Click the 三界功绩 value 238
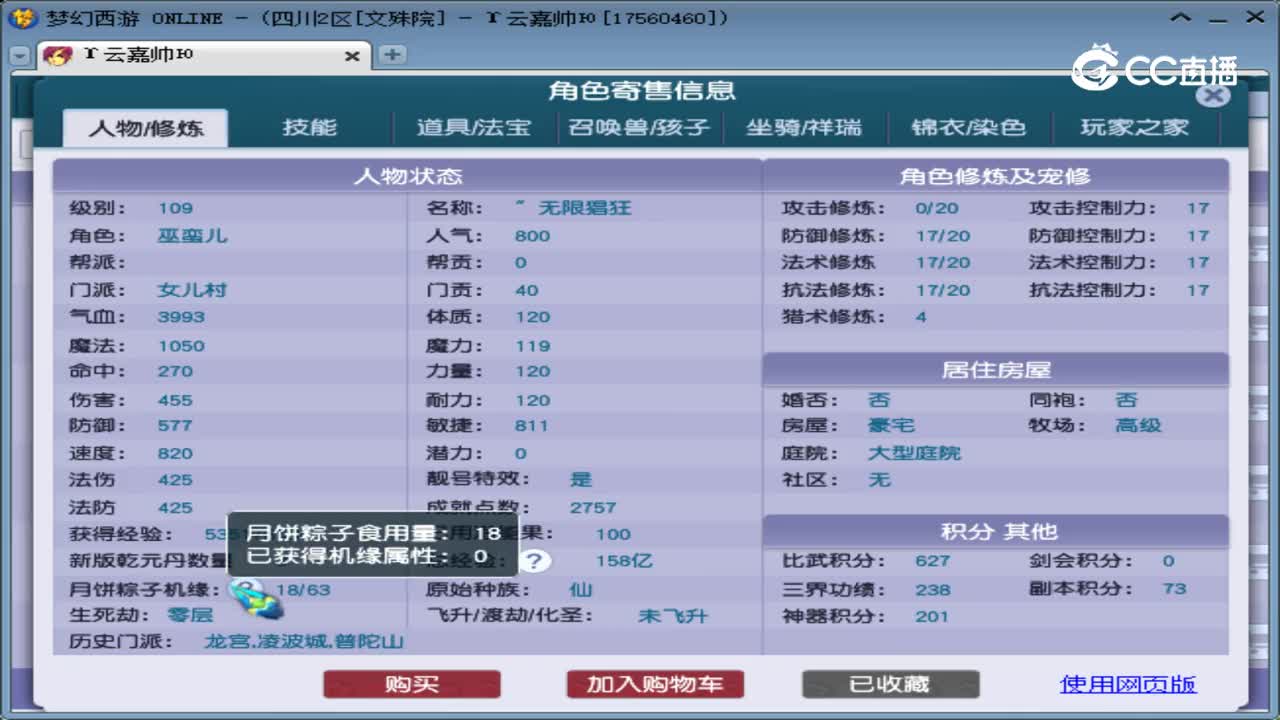1280x720 pixels. click(932, 590)
